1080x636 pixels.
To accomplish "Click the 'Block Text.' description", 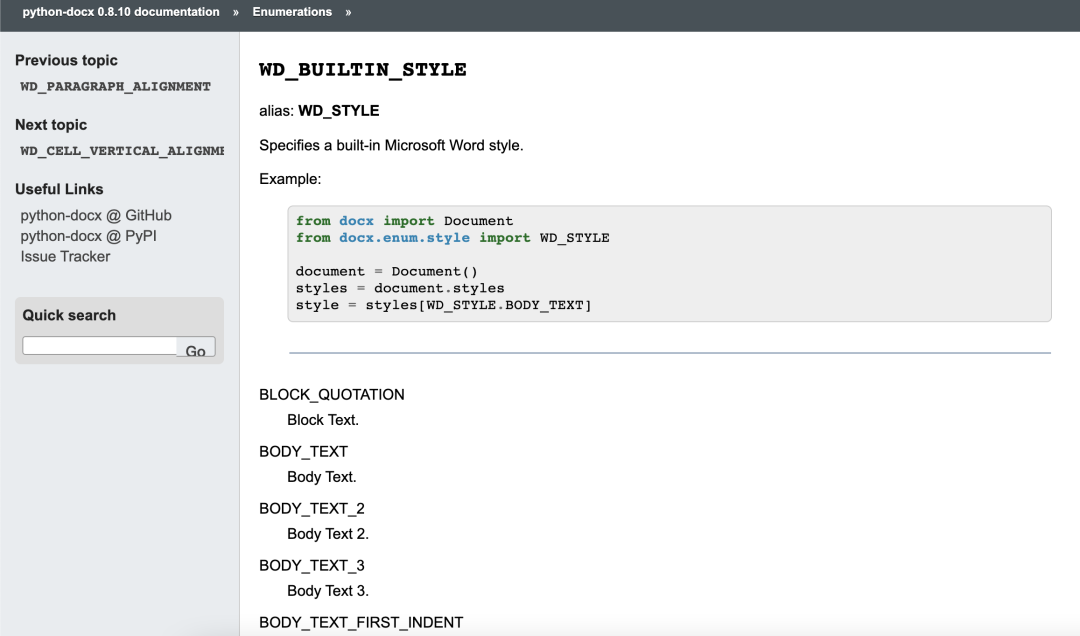I will (322, 420).
